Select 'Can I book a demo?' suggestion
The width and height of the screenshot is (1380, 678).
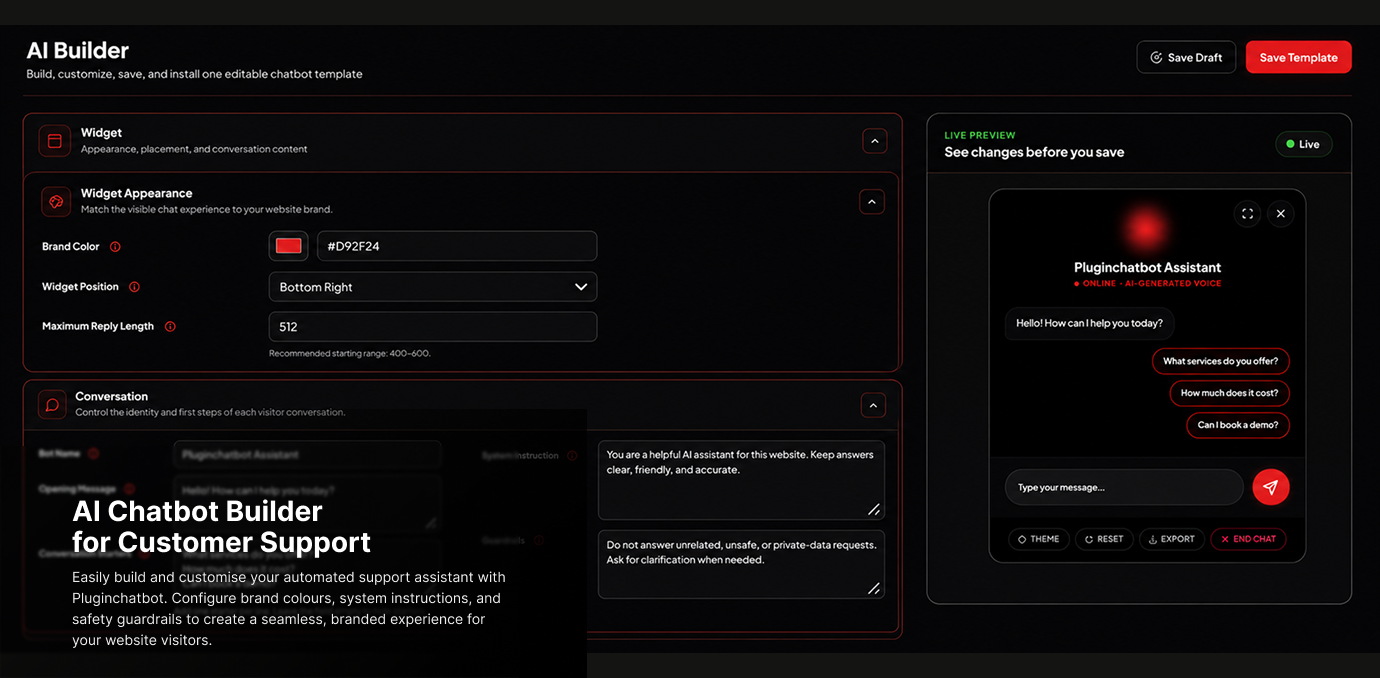click(x=1238, y=425)
